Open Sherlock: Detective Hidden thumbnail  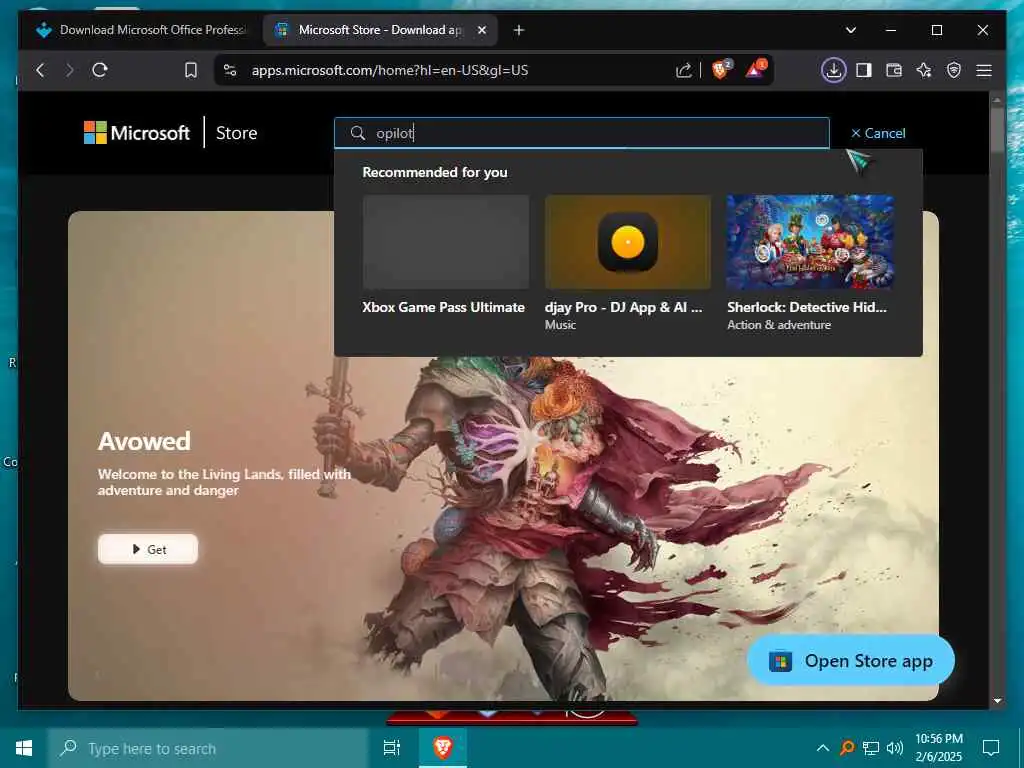810,242
